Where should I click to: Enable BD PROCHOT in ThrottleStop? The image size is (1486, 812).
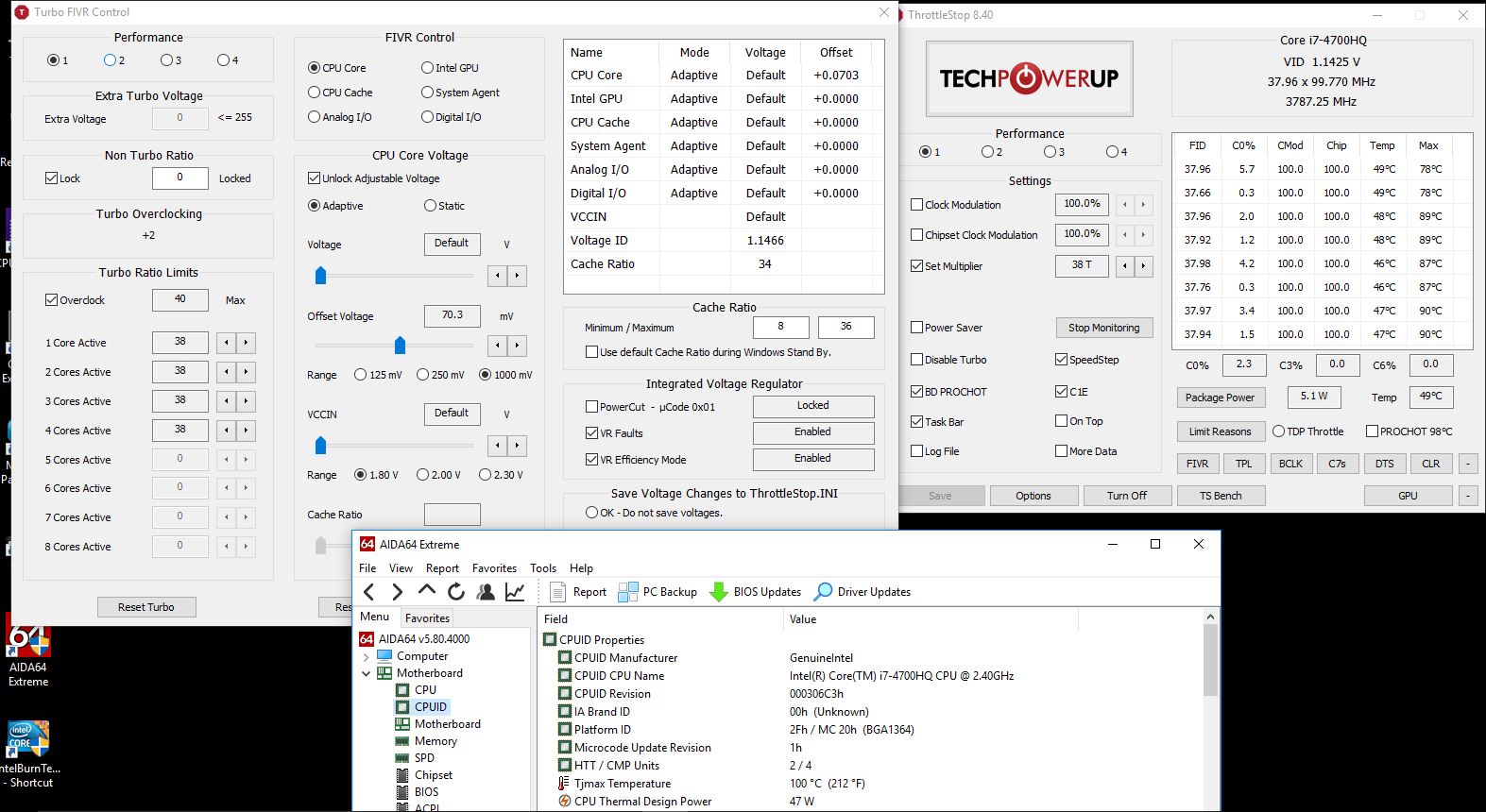click(917, 392)
